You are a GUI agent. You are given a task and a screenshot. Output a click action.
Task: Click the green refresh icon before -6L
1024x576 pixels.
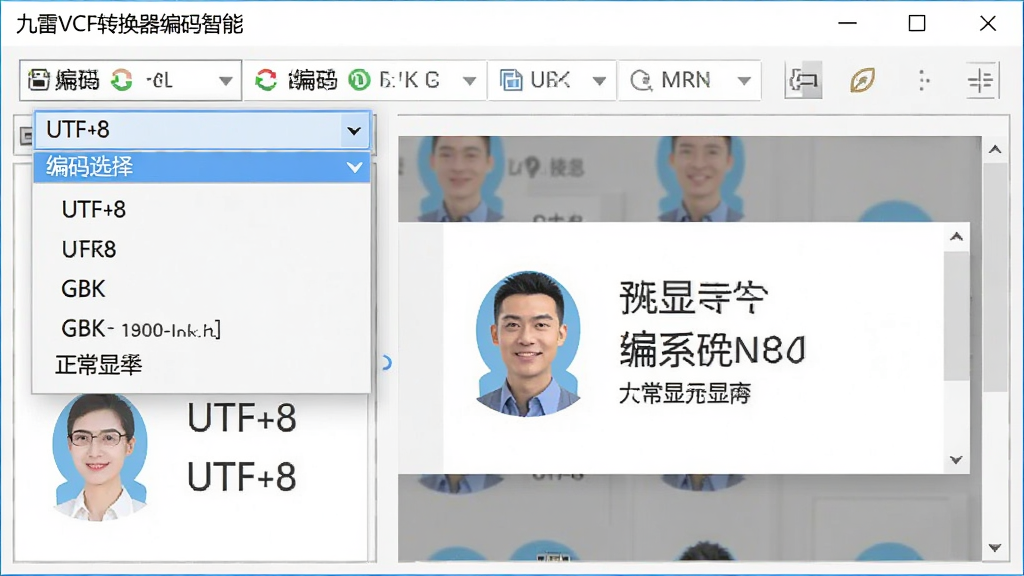[x=121, y=80]
